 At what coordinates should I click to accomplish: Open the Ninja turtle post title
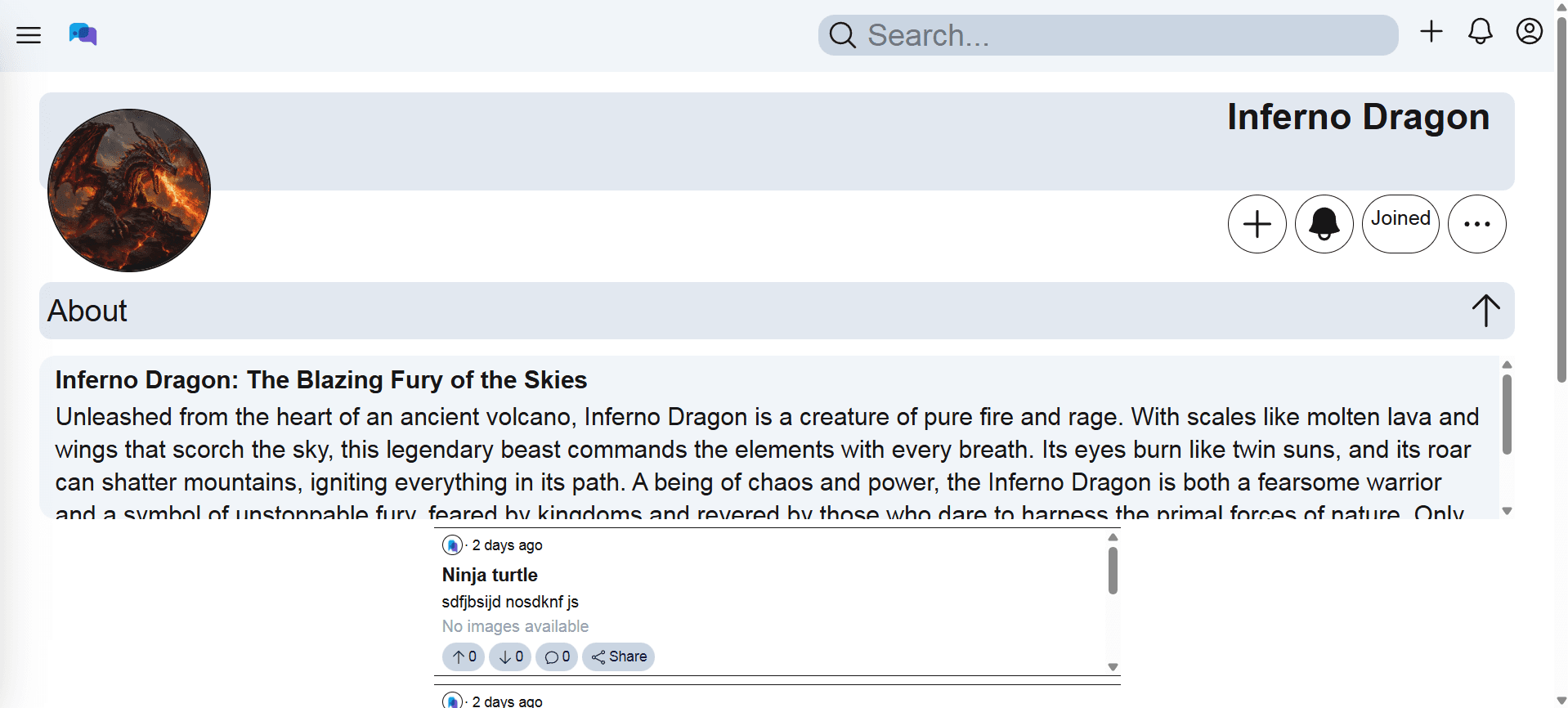coord(490,575)
